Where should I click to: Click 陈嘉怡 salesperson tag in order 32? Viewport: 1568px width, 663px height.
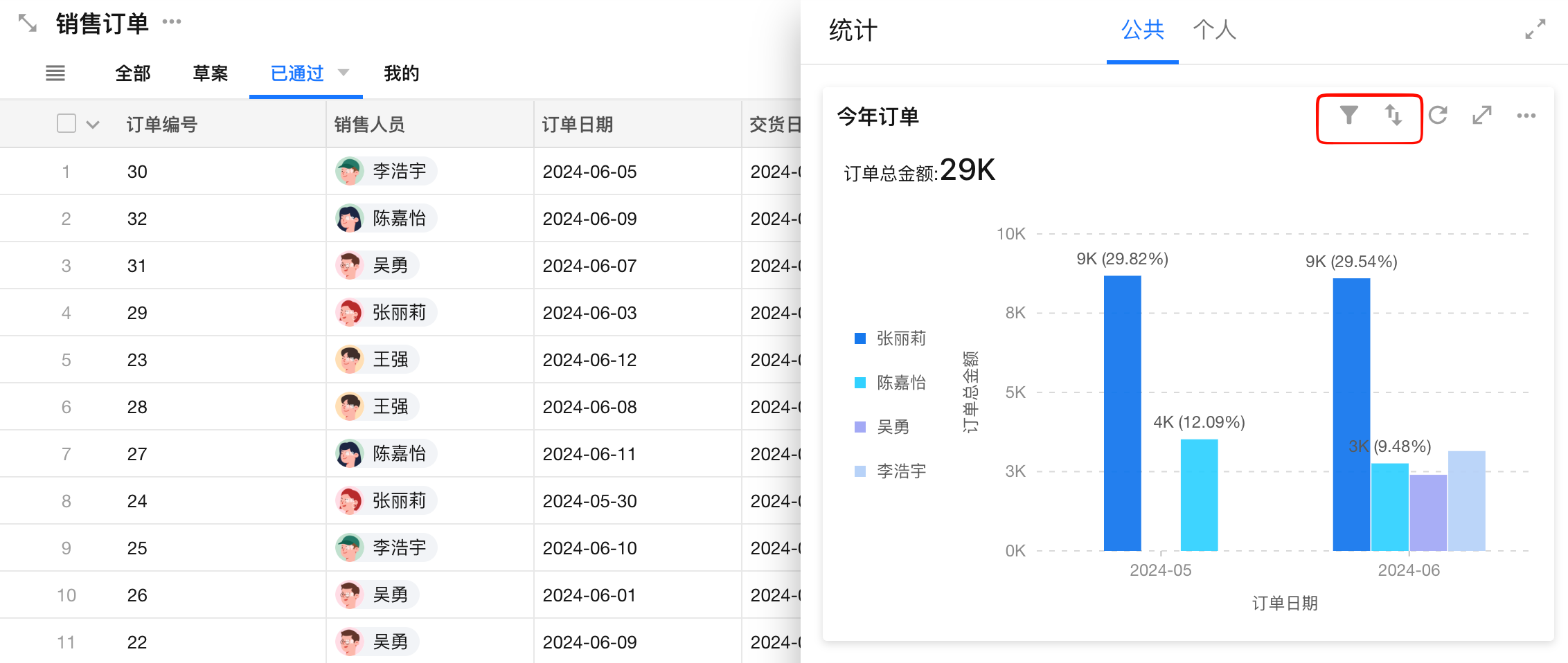(386, 219)
